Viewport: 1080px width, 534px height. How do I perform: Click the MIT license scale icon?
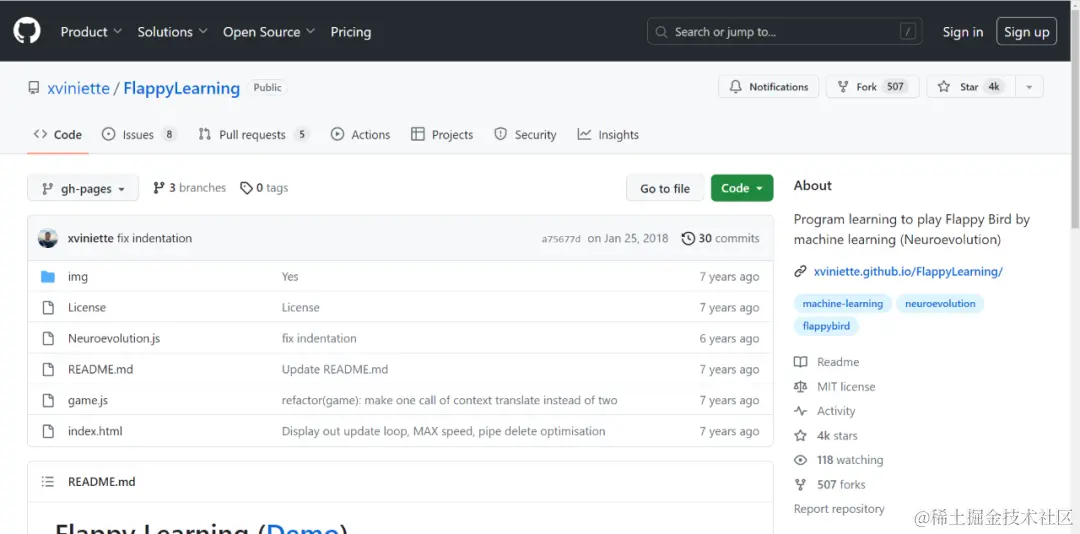pos(800,387)
